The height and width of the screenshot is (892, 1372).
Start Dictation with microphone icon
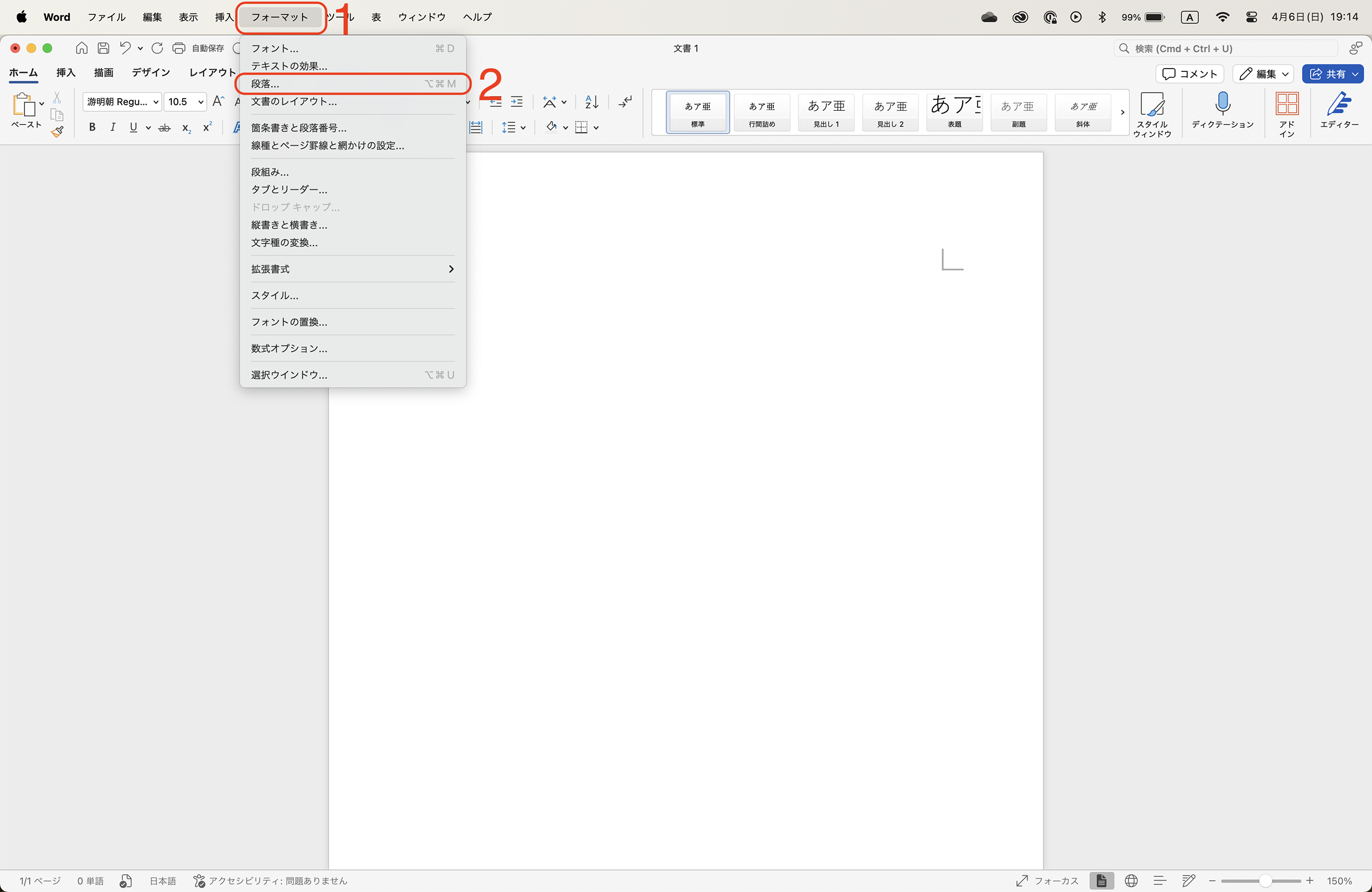pyautogui.click(x=1223, y=110)
